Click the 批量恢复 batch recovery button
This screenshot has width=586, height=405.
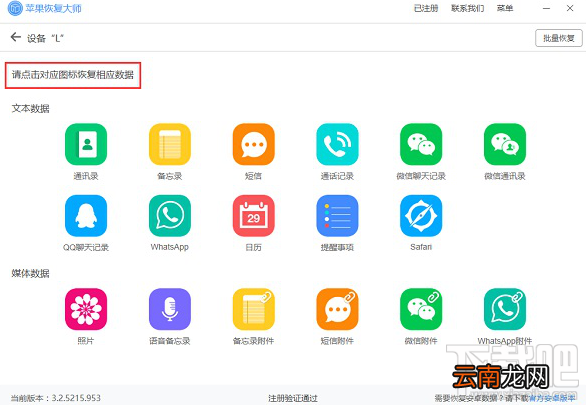[x=559, y=38]
